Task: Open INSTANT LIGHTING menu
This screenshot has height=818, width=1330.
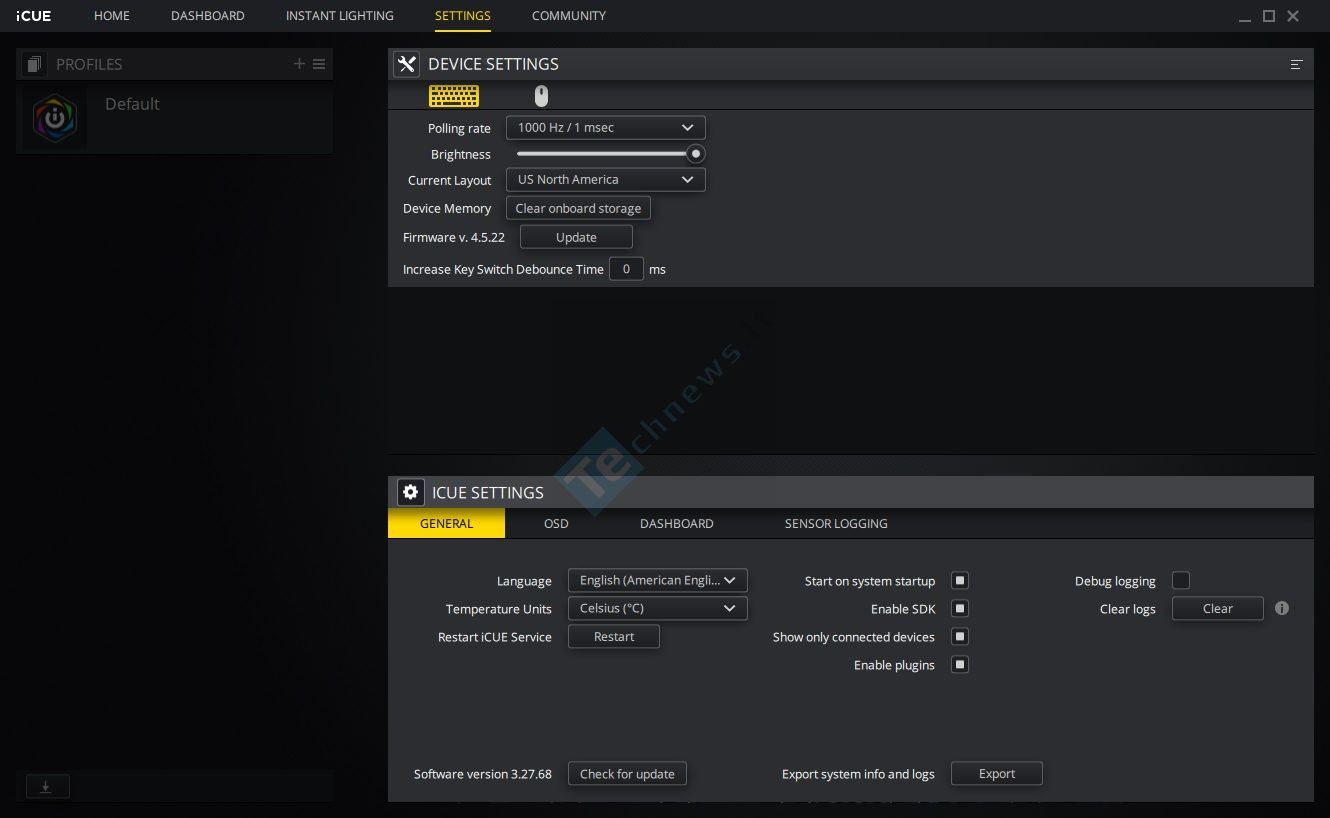Action: 340,16
